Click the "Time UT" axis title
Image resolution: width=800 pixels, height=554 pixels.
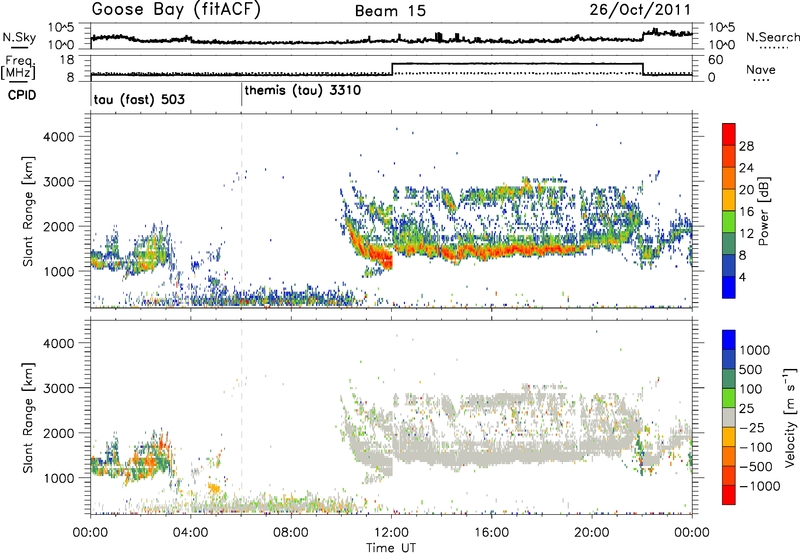pyautogui.click(x=391, y=548)
